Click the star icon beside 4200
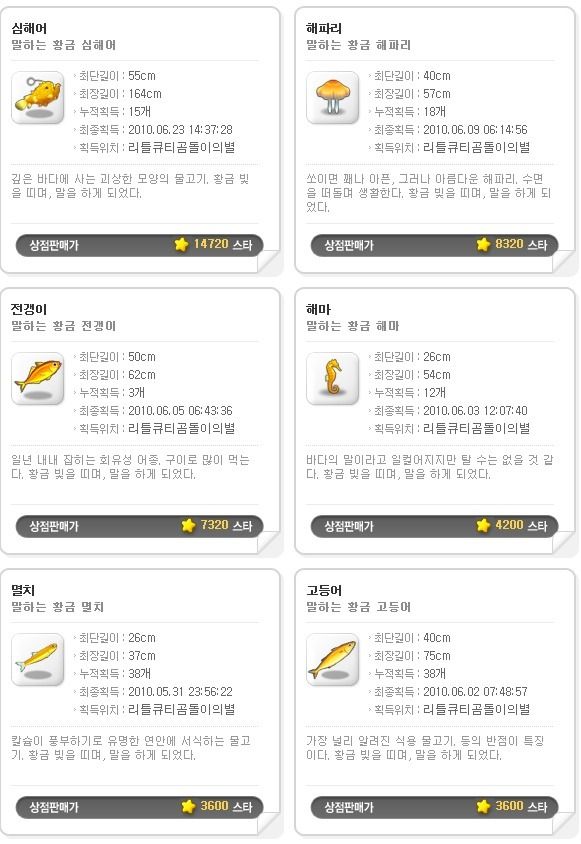 click(484, 525)
